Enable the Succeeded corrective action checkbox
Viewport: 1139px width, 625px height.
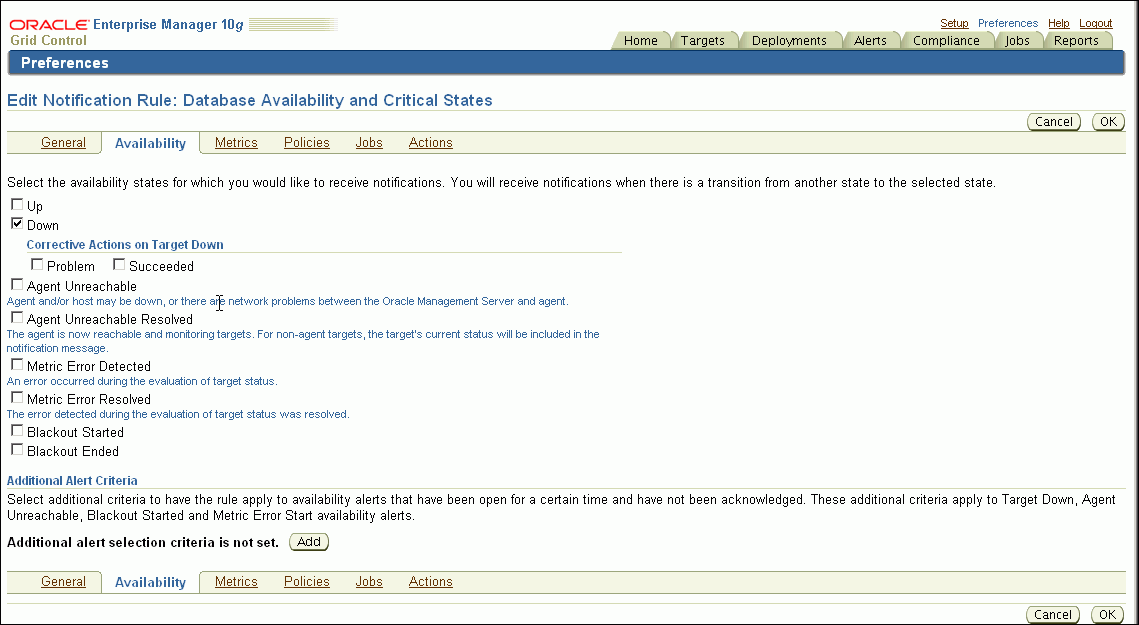point(119,265)
